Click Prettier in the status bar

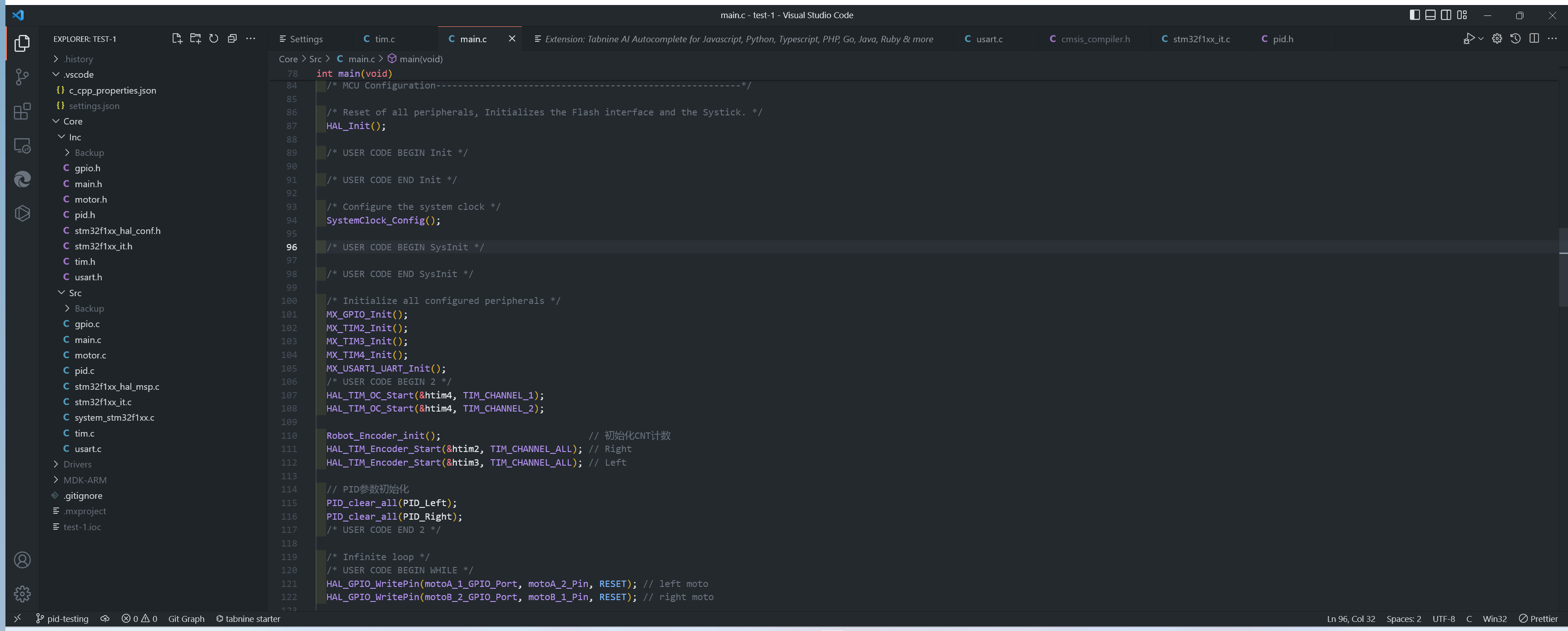click(1538, 618)
